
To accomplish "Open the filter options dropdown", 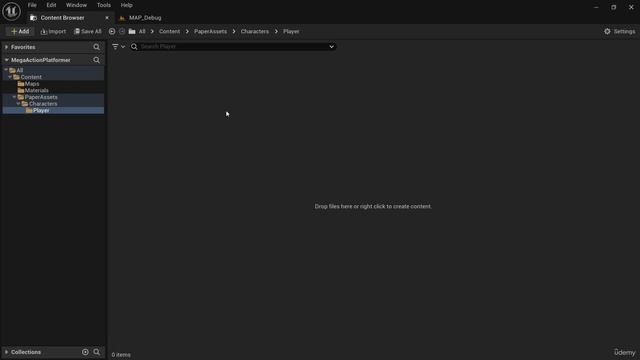I will [x=118, y=47].
